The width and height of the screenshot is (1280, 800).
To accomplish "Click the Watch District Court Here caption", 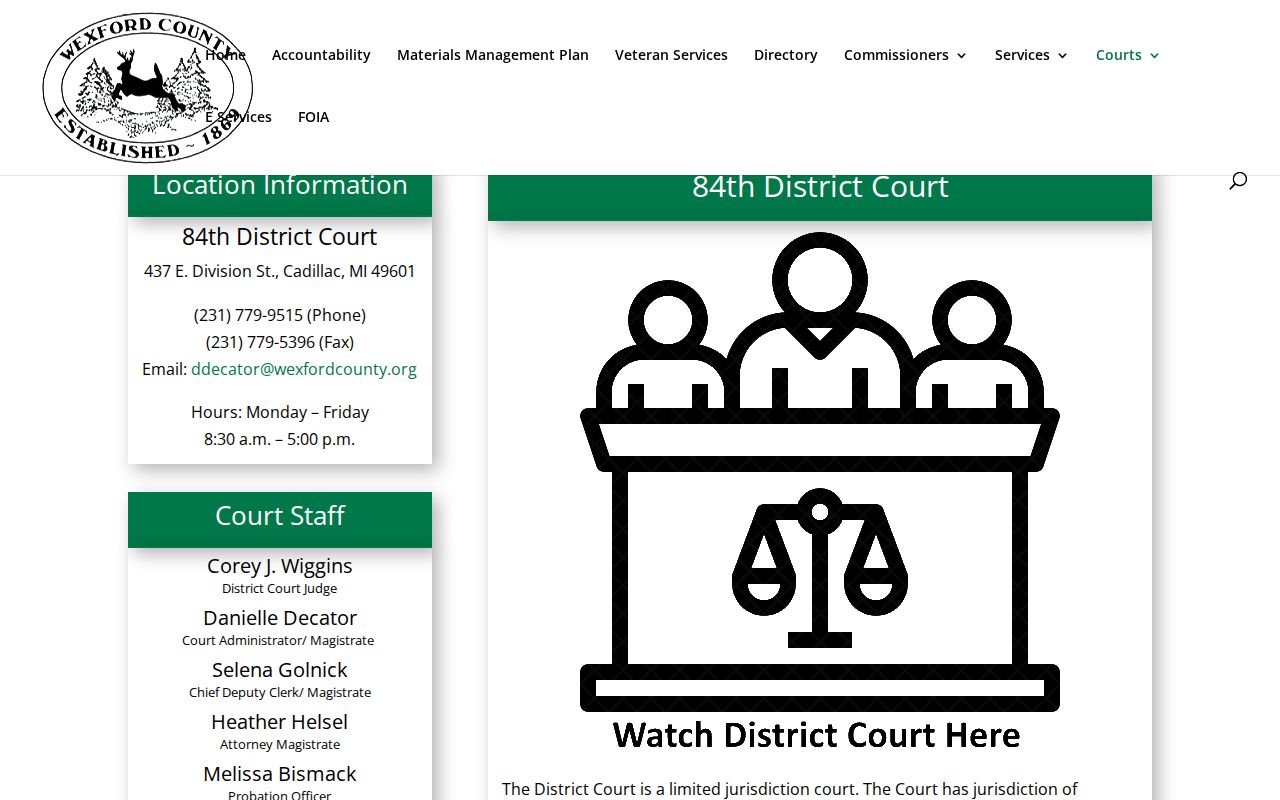I will [817, 735].
